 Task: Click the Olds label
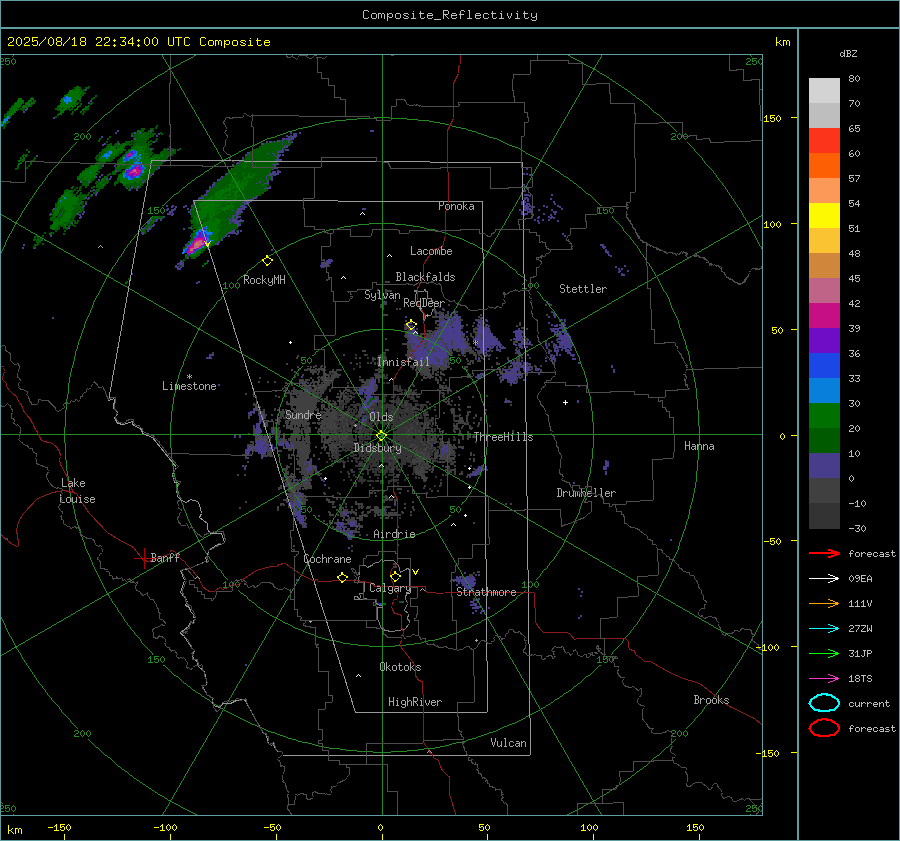[381, 417]
